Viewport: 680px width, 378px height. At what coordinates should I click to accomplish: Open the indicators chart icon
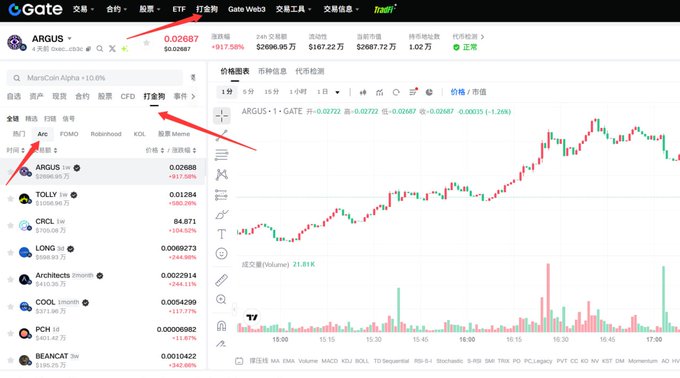[379, 92]
